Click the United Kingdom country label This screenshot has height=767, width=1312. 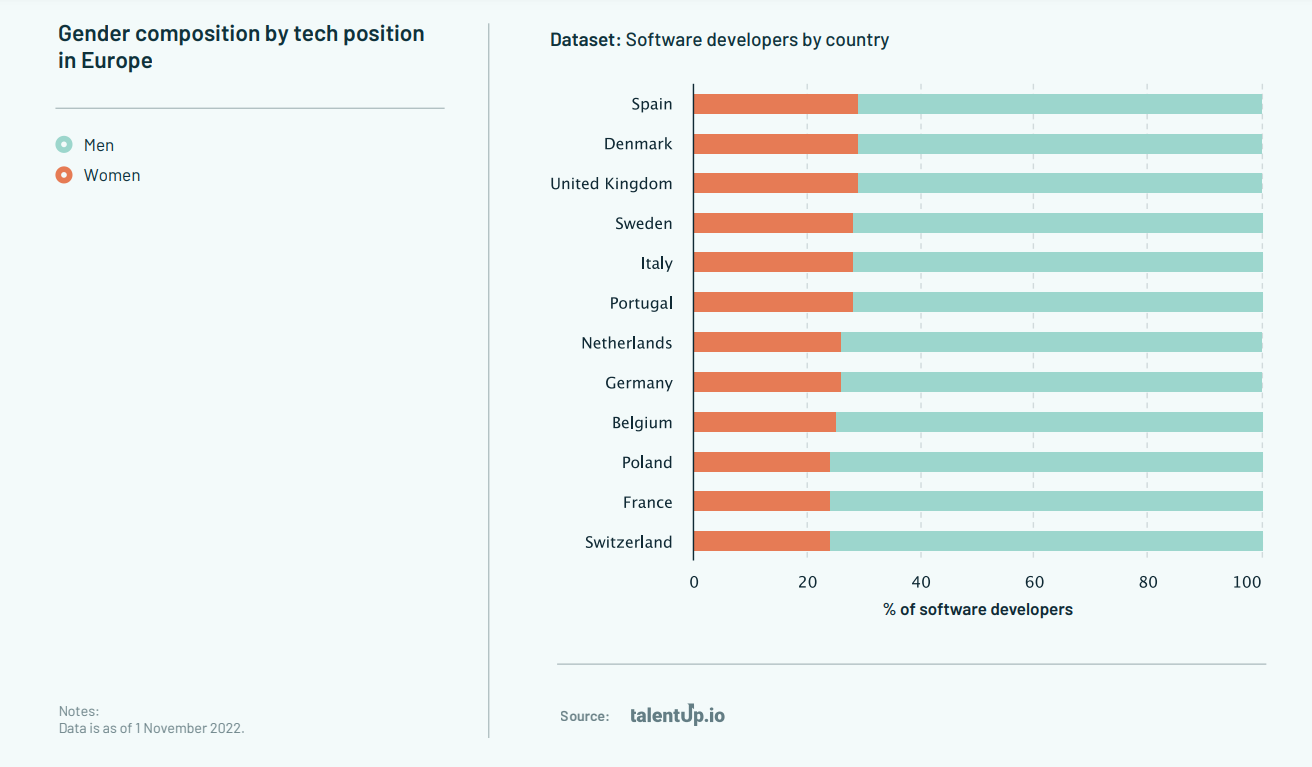click(x=611, y=184)
